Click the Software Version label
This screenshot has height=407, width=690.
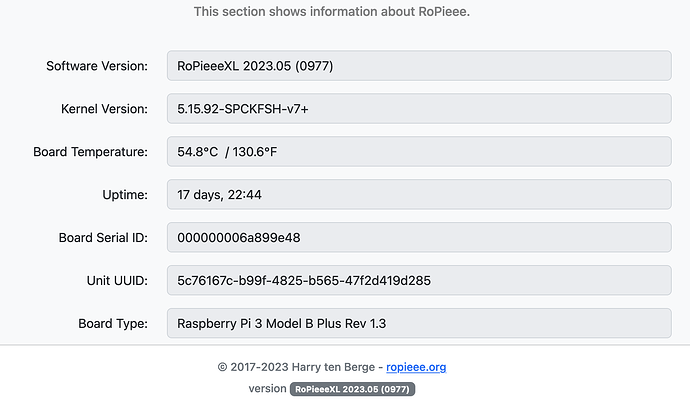point(97,66)
